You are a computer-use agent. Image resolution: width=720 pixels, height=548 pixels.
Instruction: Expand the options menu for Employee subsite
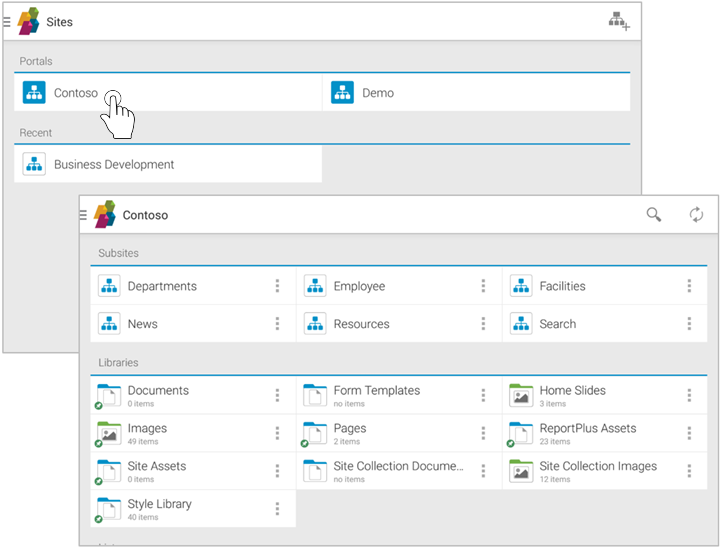coord(483,286)
